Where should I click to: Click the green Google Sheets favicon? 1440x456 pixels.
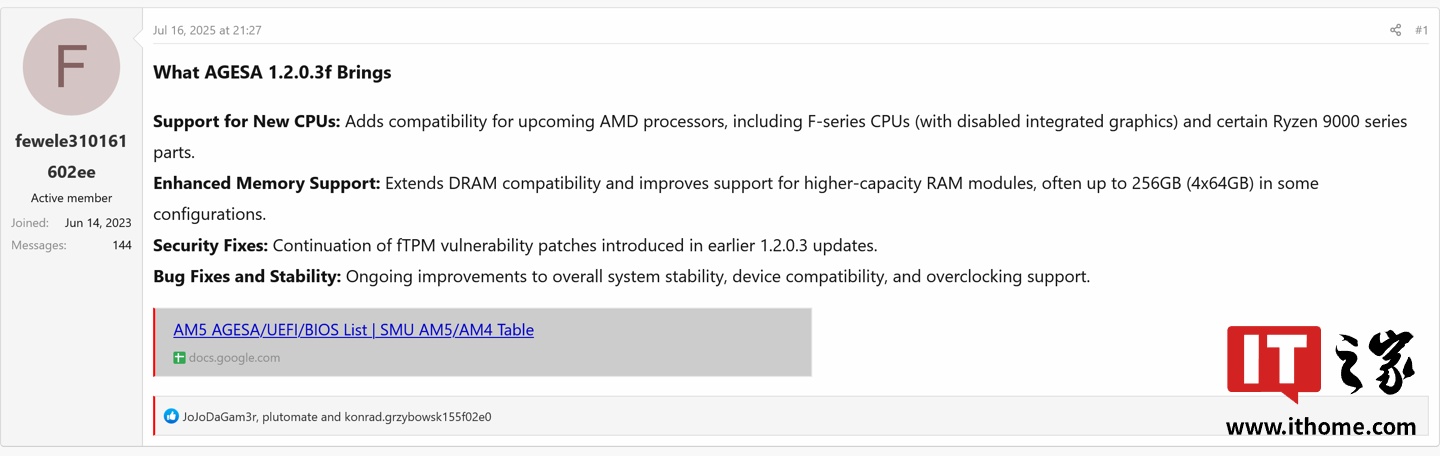coord(179,358)
